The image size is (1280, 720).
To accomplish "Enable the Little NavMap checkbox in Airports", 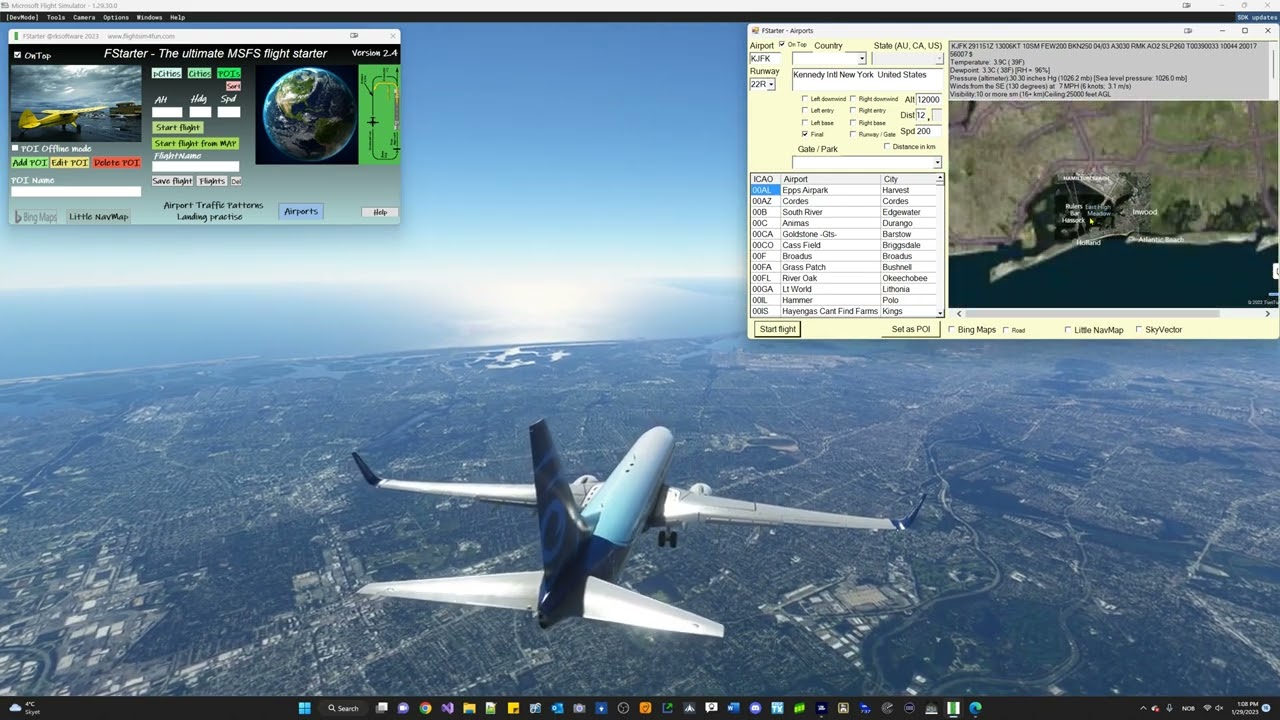I will [x=1068, y=329].
